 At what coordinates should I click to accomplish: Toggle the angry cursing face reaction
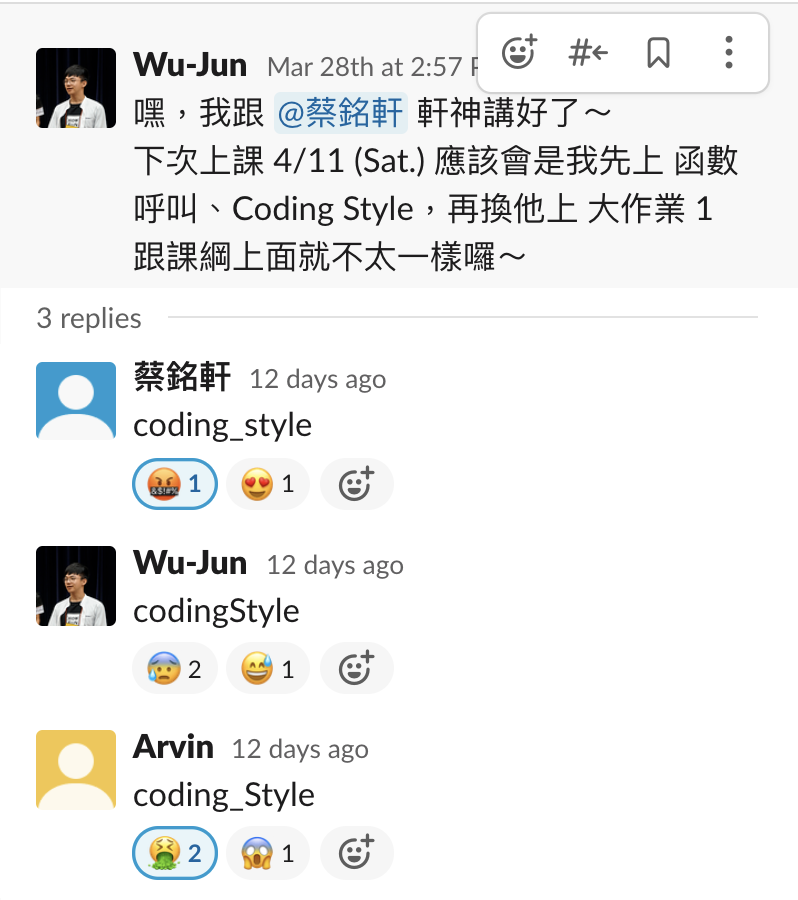coord(175,484)
